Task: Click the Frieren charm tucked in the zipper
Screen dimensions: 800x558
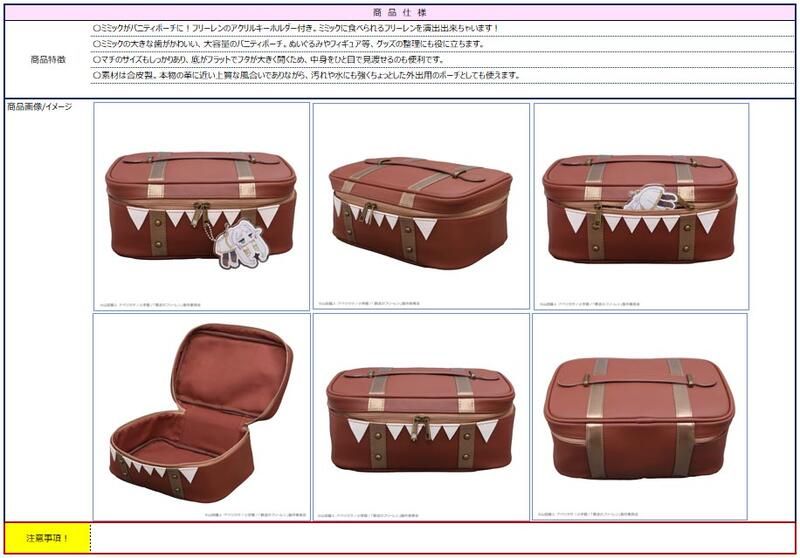Action: 651,197
